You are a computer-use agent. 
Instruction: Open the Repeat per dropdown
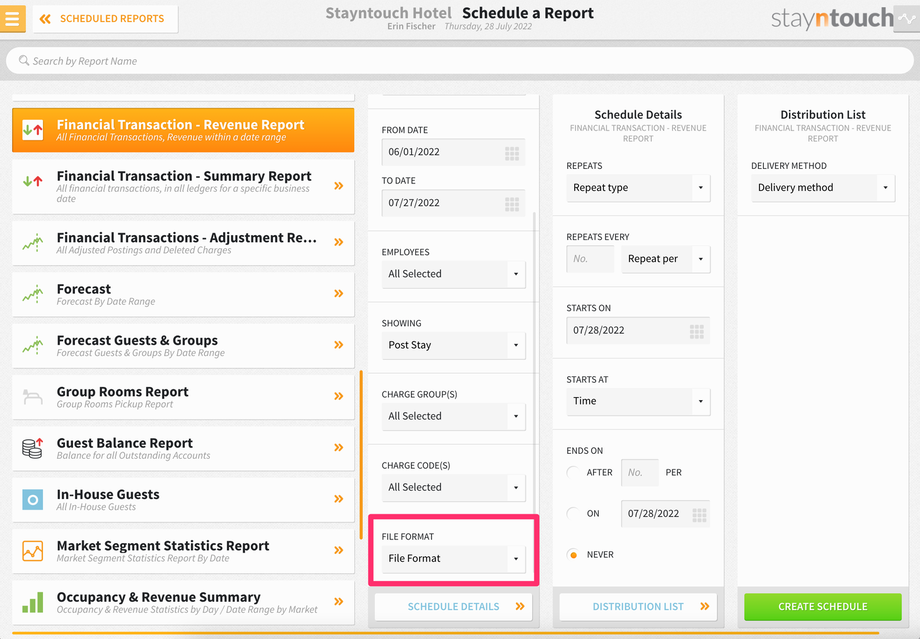pos(665,259)
